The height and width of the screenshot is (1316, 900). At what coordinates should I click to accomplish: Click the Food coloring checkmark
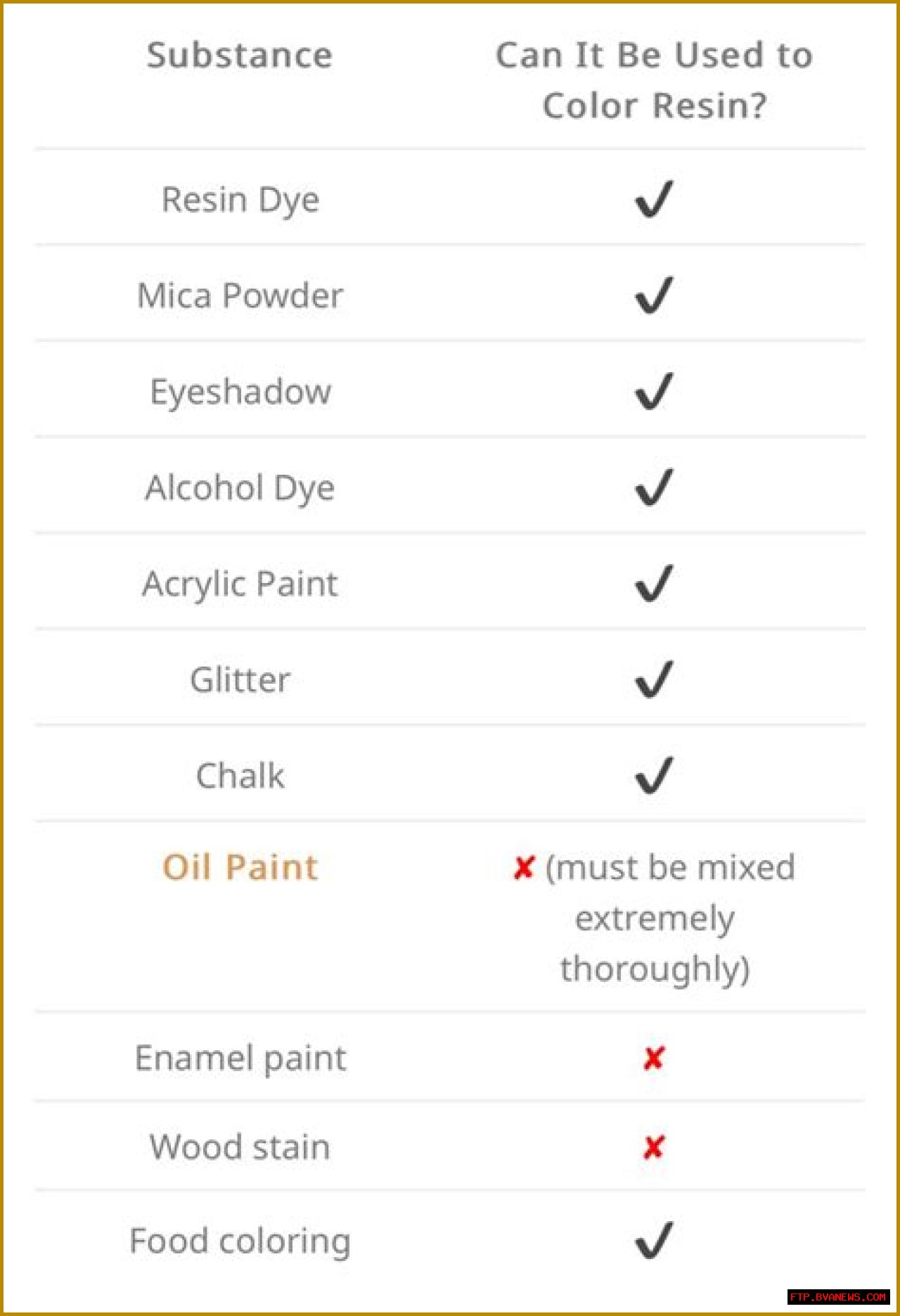pyautogui.click(x=654, y=1240)
